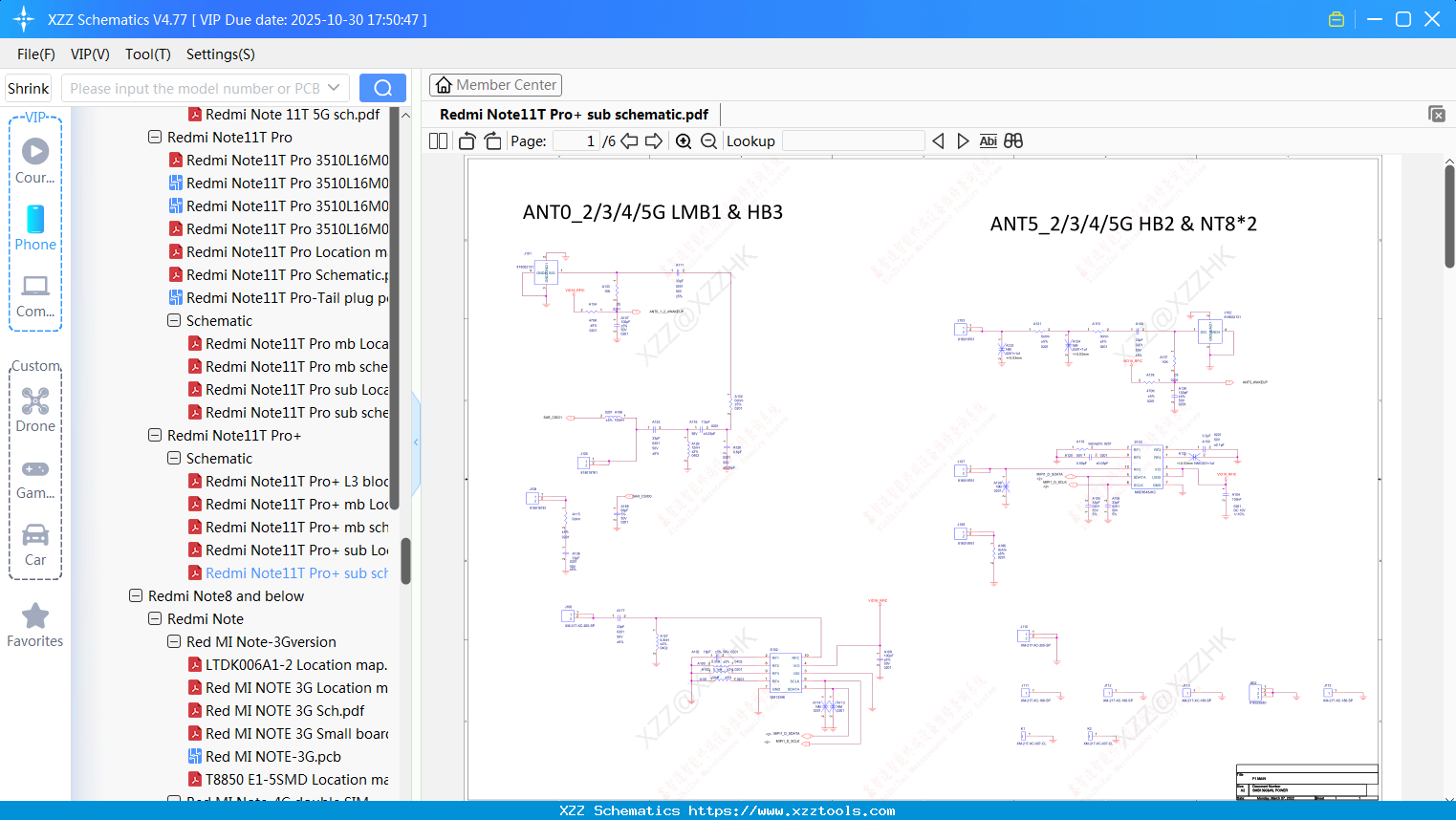Click the zoom in magnifier icon
The height and width of the screenshot is (820, 1456).
(684, 141)
